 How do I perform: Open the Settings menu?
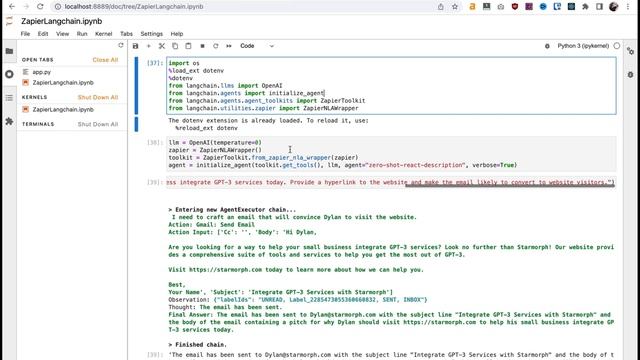pos(151,34)
